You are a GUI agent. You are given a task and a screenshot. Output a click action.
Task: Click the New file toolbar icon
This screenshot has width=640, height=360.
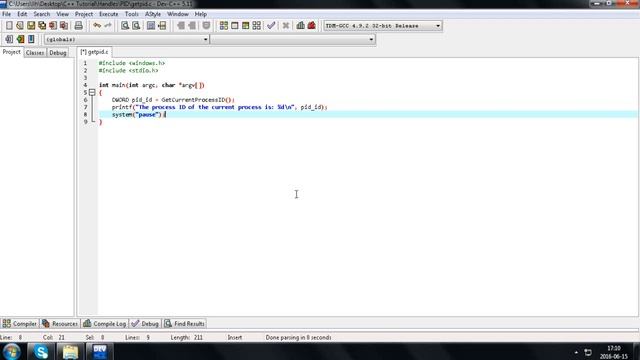[x=9, y=26]
